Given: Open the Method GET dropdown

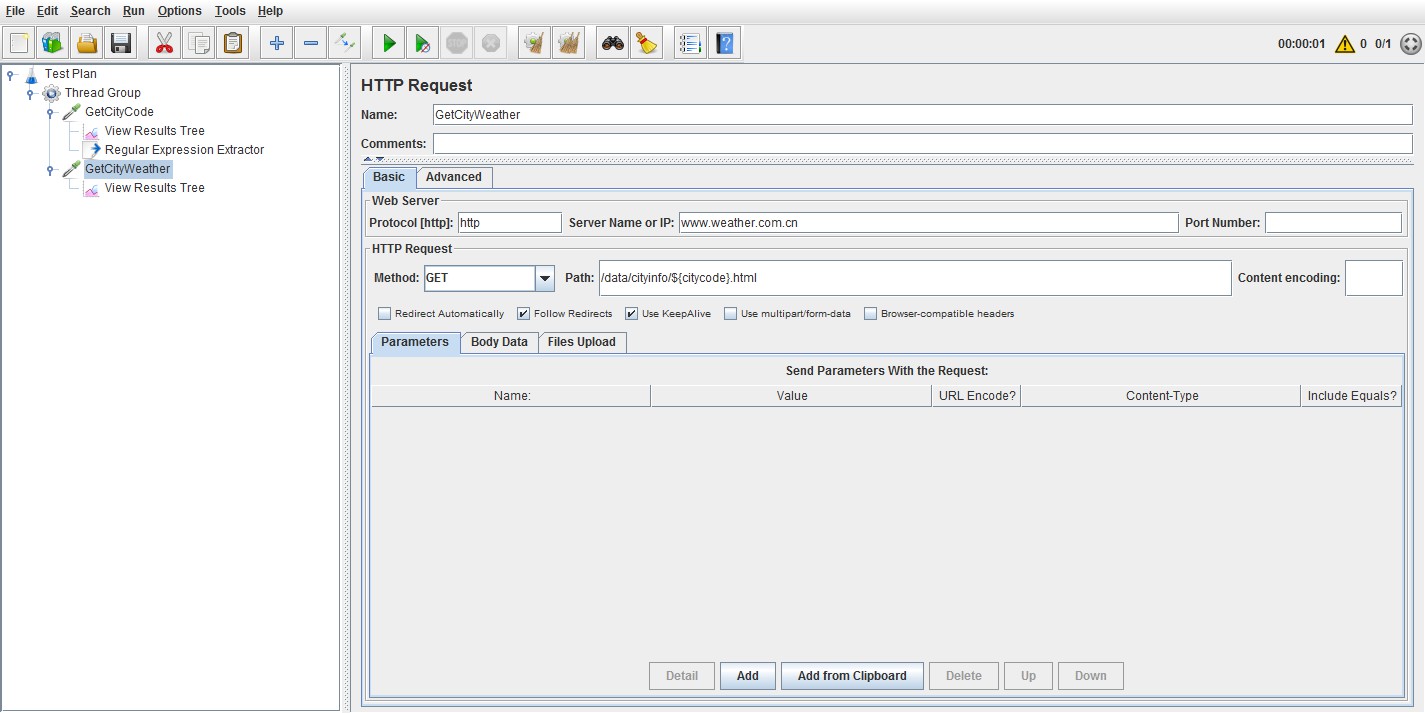Looking at the screenshot, I should [x=545, y=278].
